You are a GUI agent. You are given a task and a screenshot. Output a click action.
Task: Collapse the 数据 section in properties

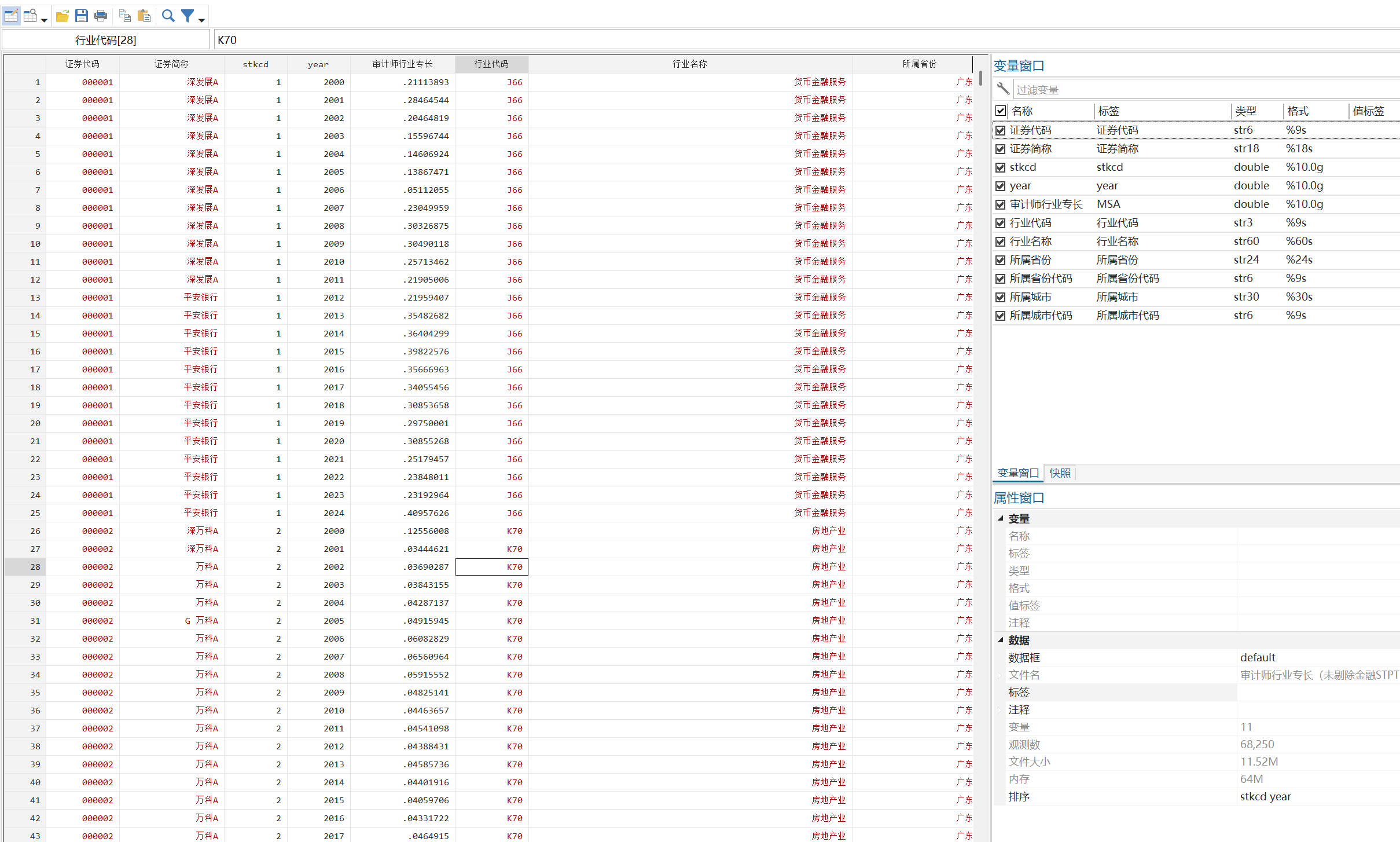[x=1000, y=640]
